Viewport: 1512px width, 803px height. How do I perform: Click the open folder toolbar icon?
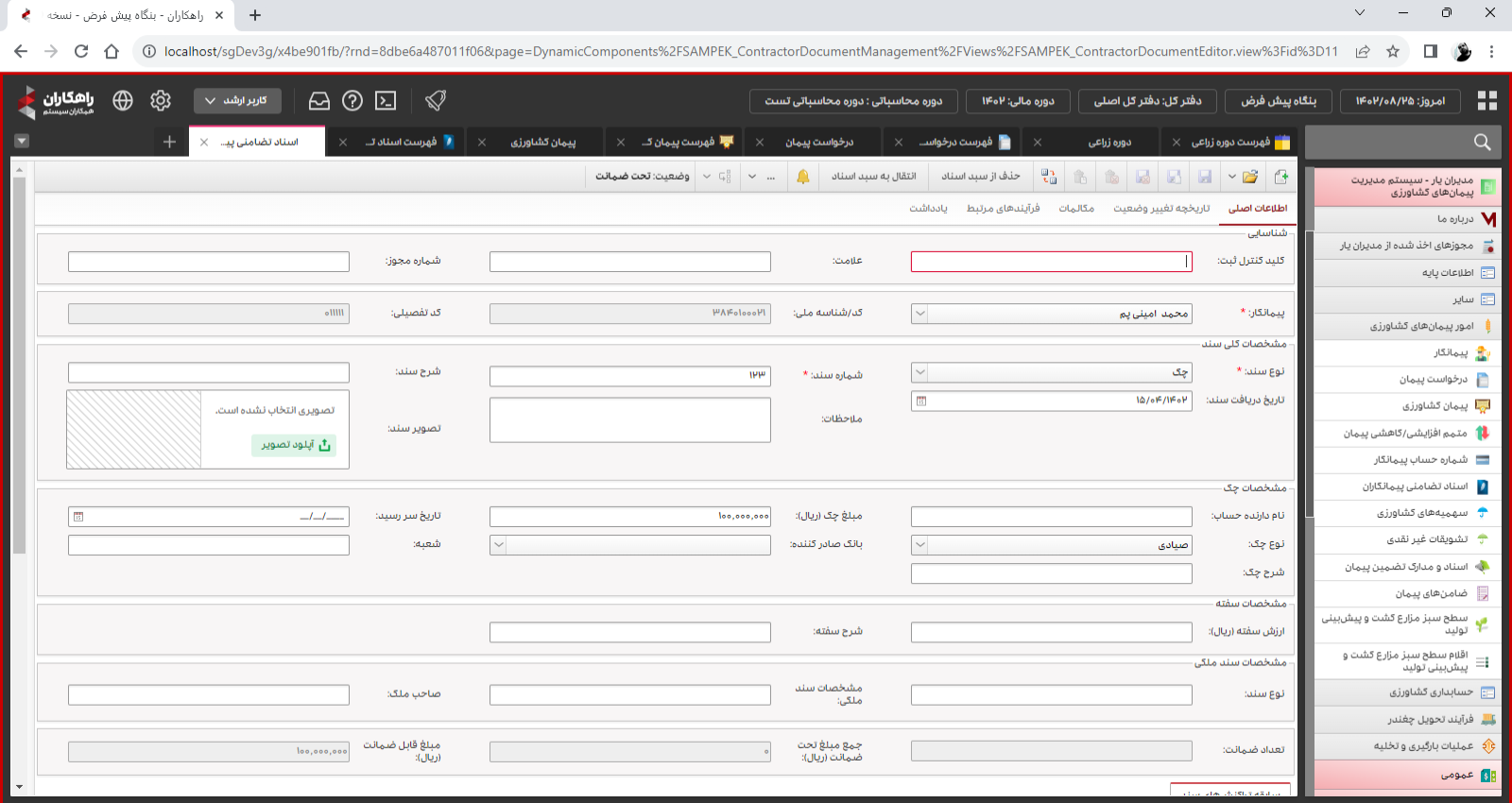1250,177
